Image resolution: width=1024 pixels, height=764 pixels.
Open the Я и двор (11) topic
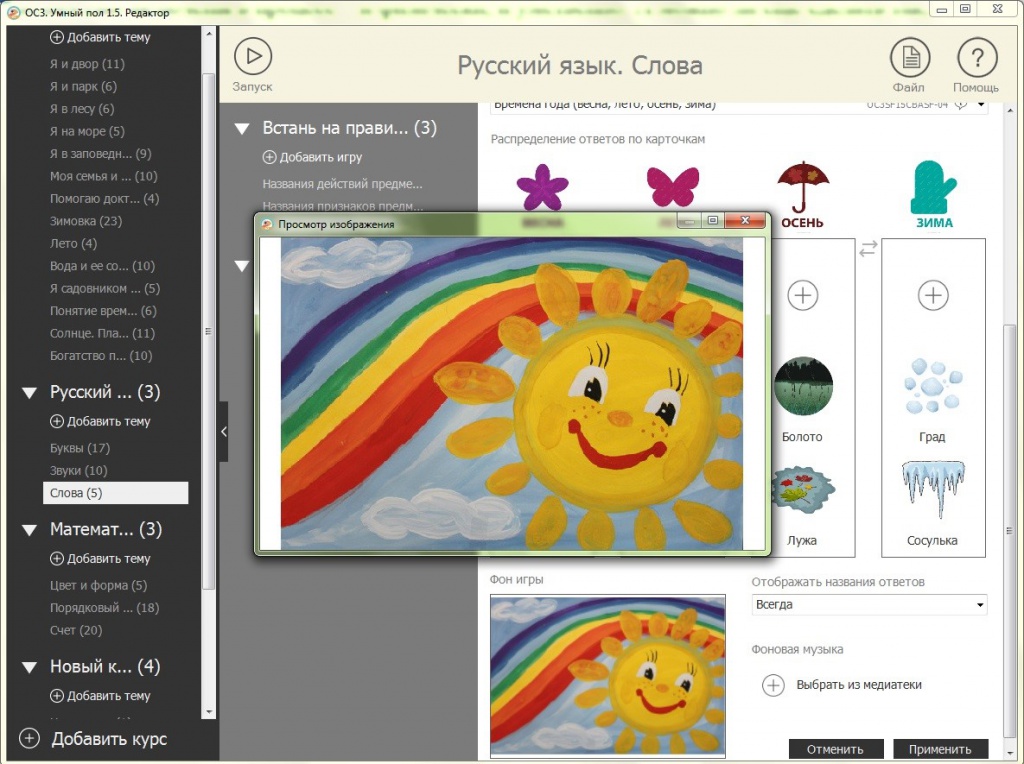pos(87,64)
